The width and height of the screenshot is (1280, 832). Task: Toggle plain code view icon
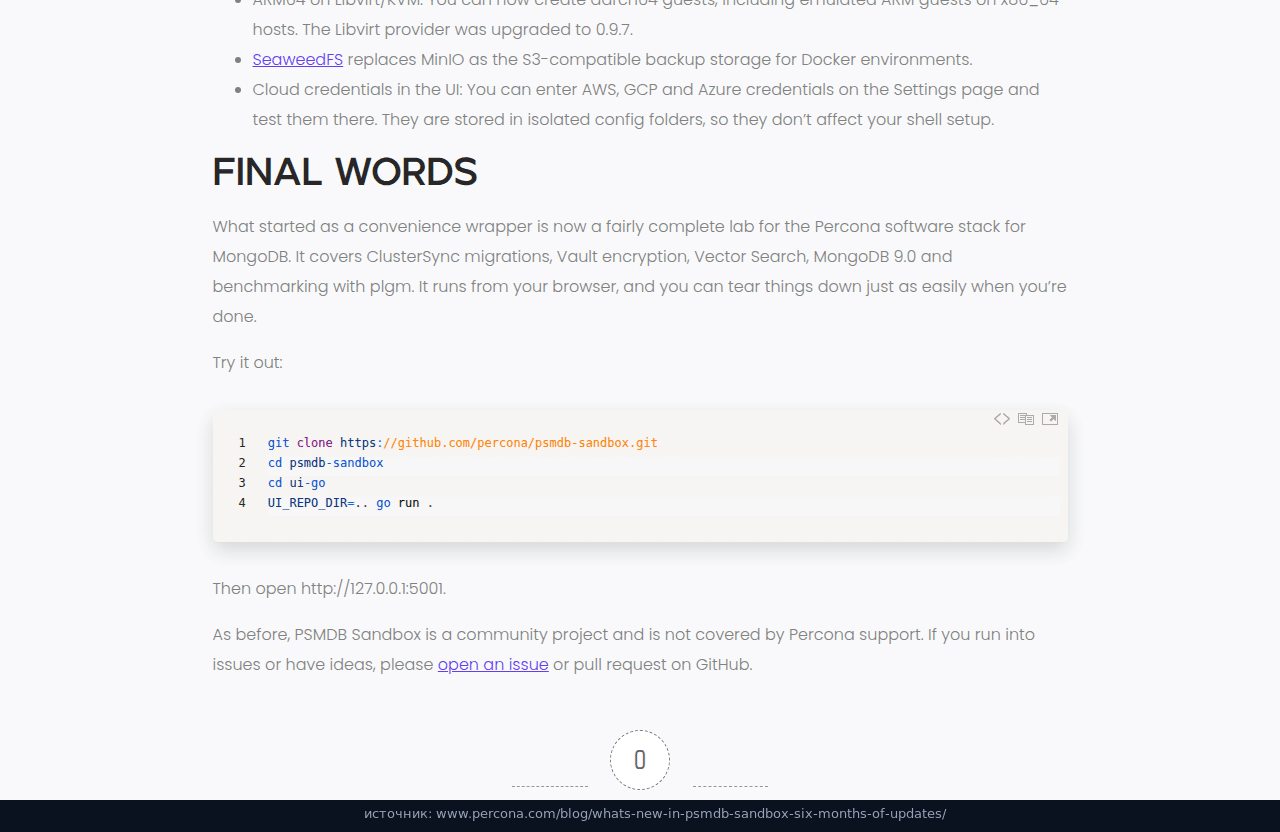point(1001,419)
